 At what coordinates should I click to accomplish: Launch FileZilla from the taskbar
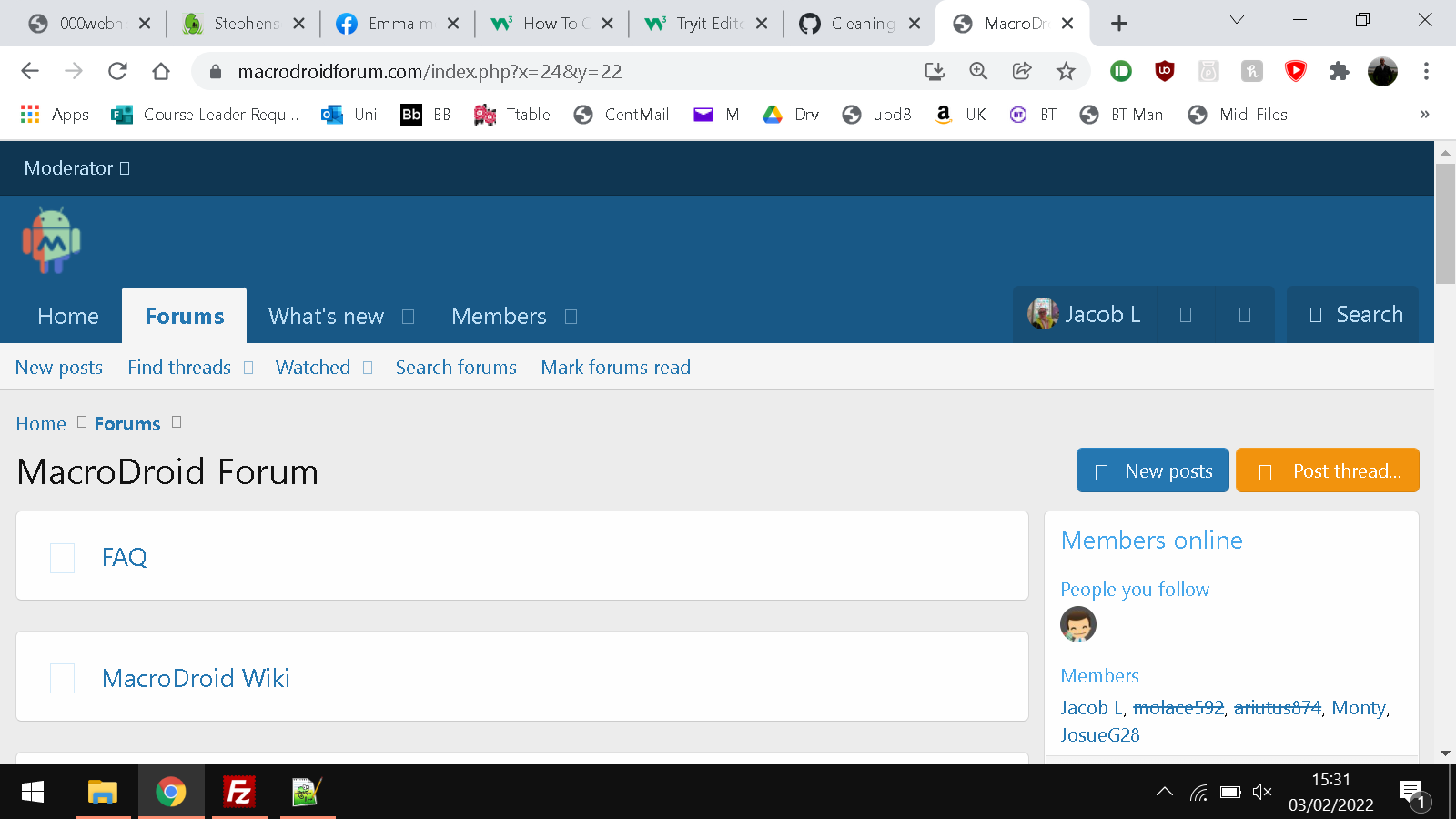click(238, 792)
